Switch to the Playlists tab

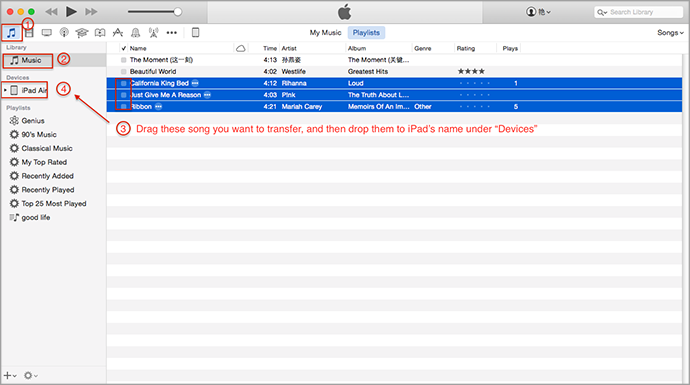366,33
